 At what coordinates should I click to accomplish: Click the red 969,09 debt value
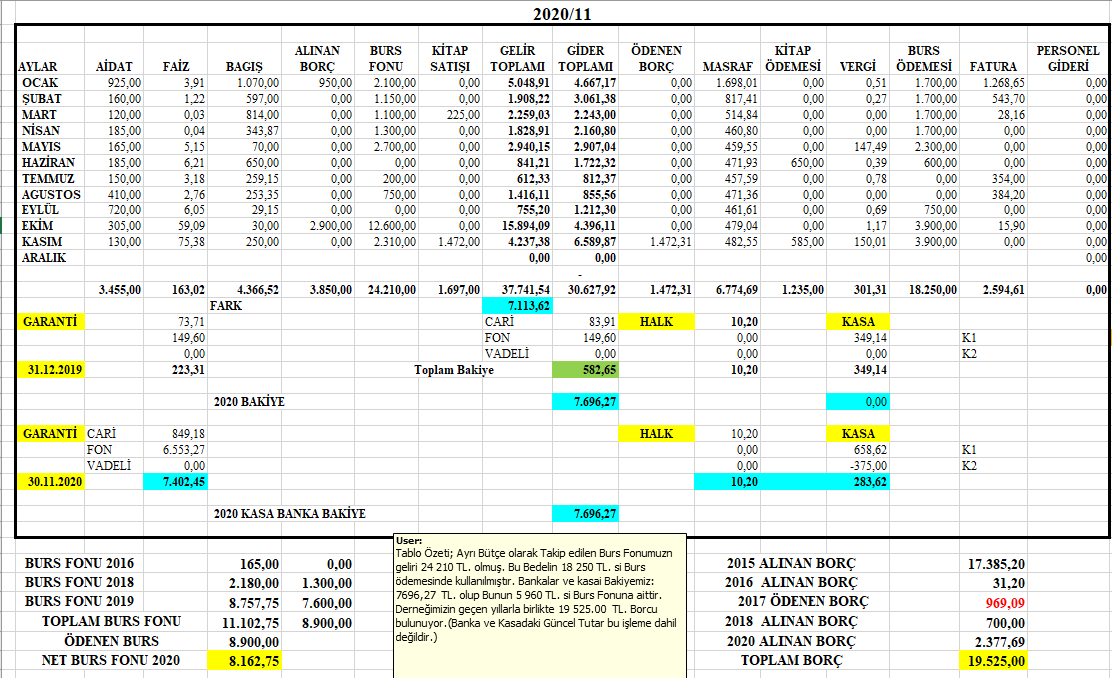(1005, 603)
